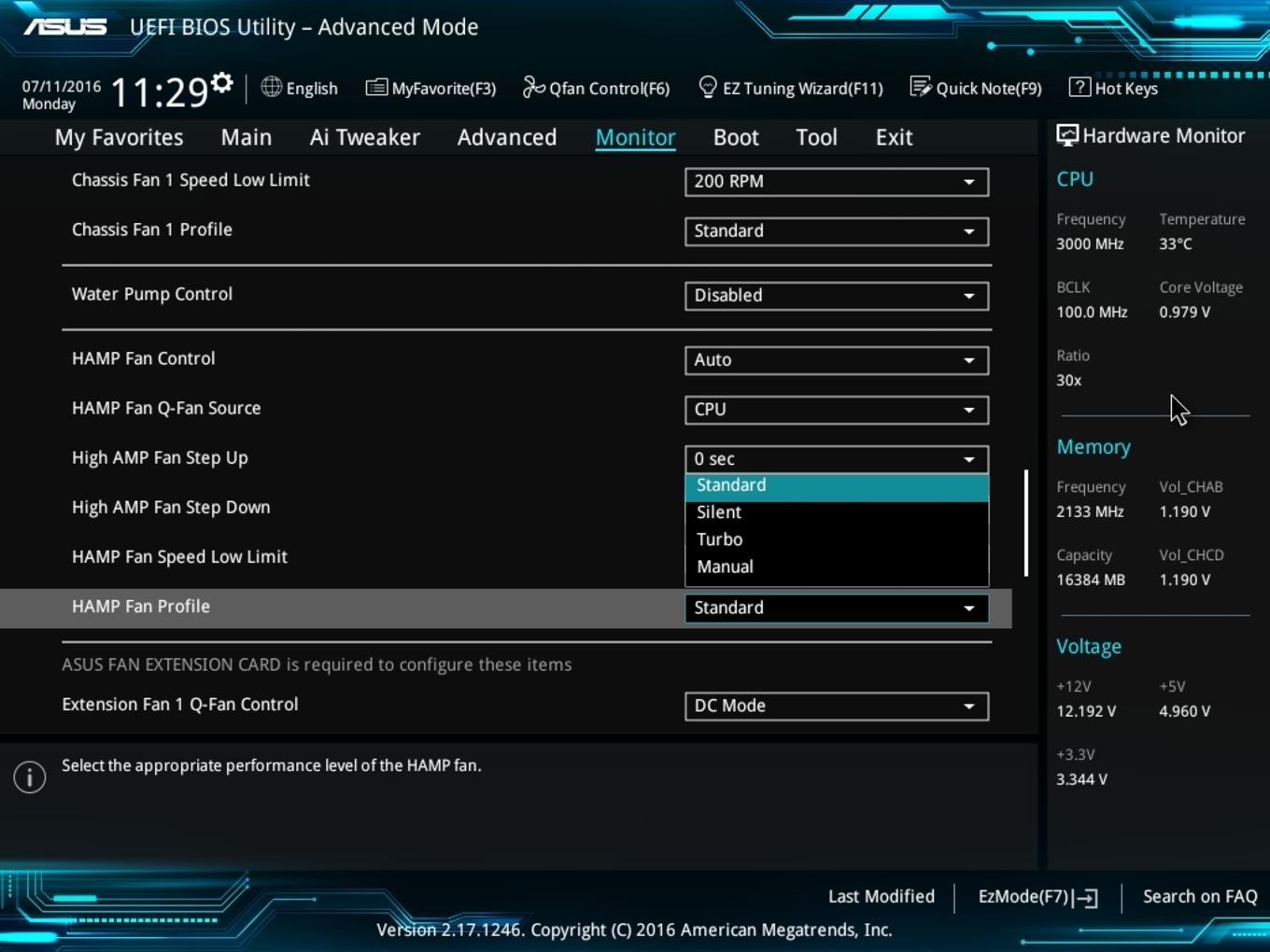This screenshot has width=1270, height=952.
Task: Click Last Modified
Action: coord(882,896)
